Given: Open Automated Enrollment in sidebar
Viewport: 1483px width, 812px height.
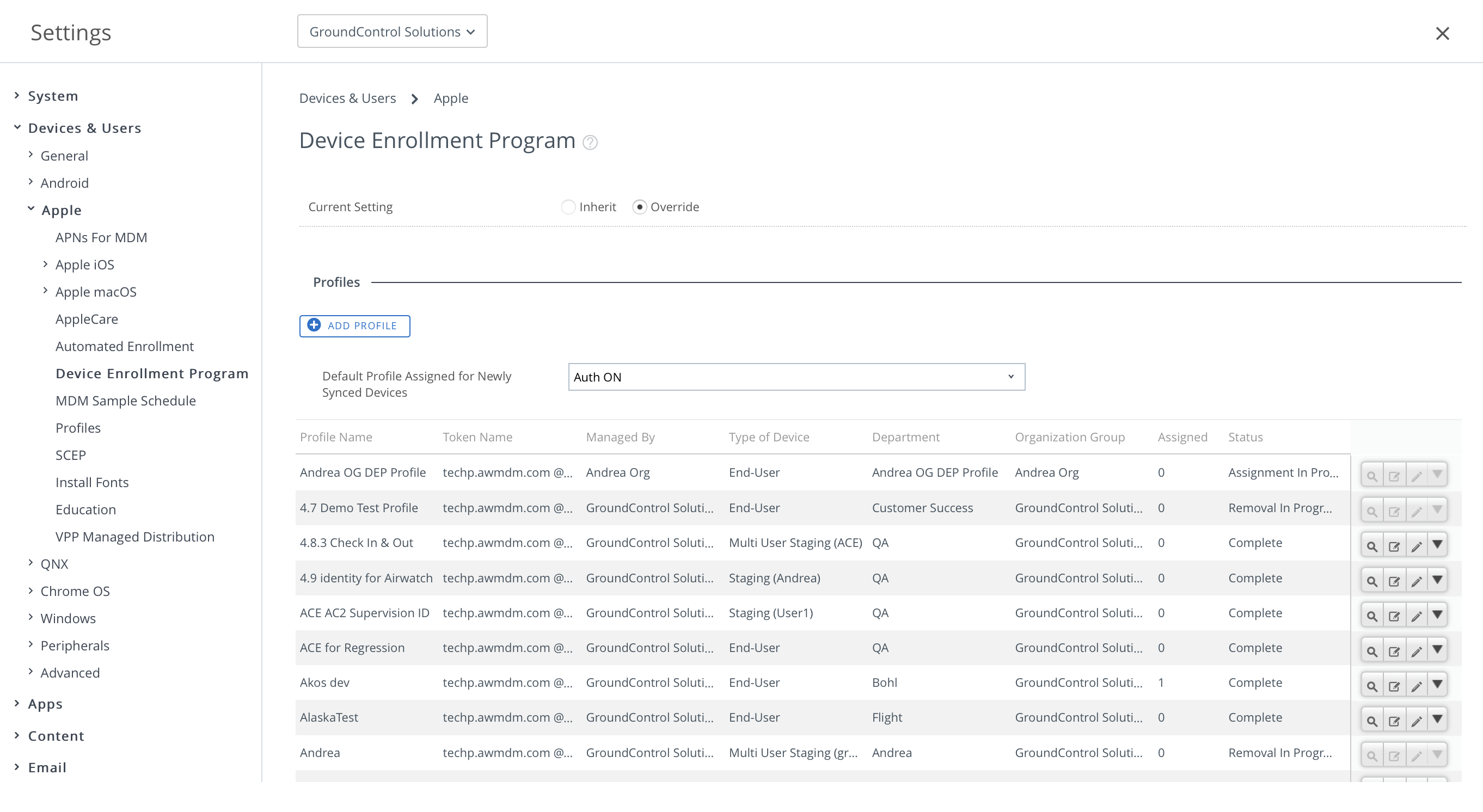Looking at the screenshot, I should pos(124,346).
